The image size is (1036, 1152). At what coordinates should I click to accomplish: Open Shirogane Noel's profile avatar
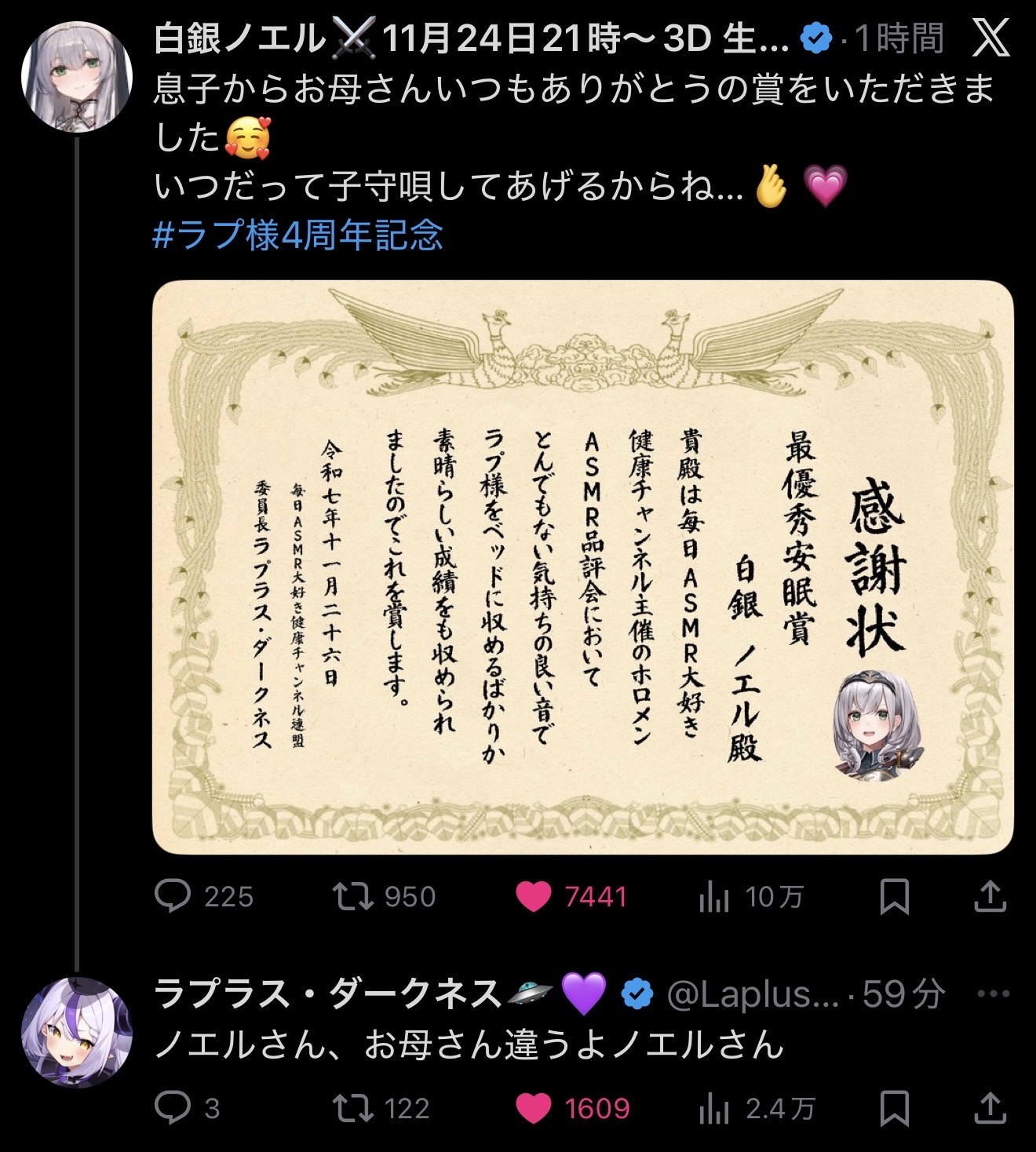coord(76,76)
